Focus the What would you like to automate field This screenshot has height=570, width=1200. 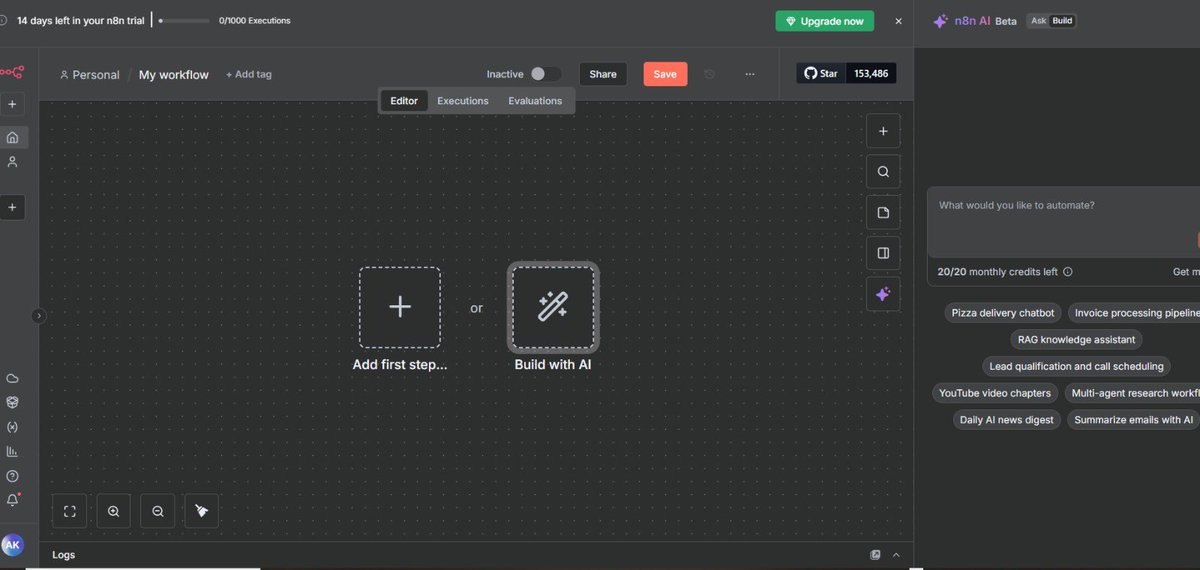(1063, 222)
